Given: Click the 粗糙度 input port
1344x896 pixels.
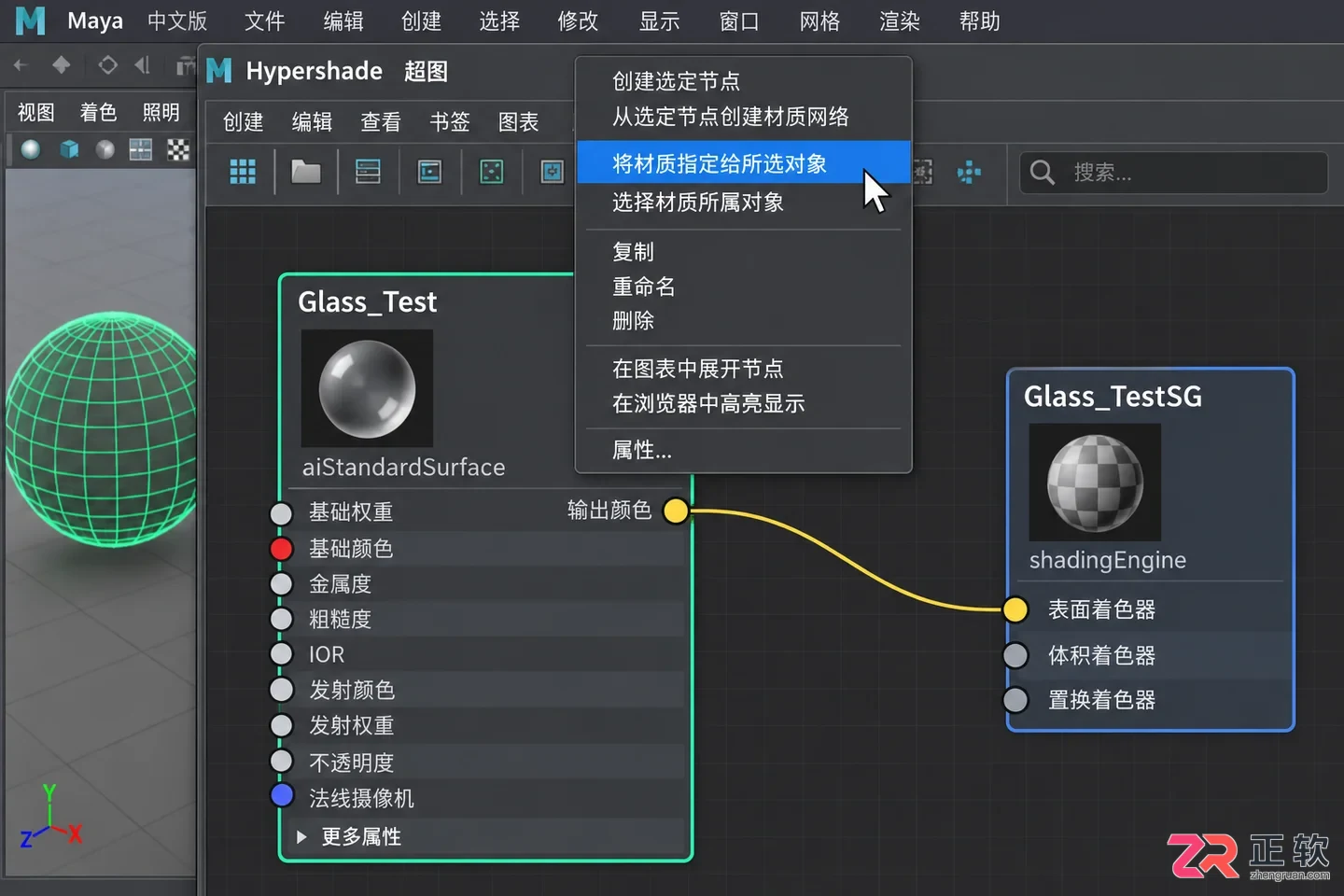Looking at the screenshot, I should point(281,619).
